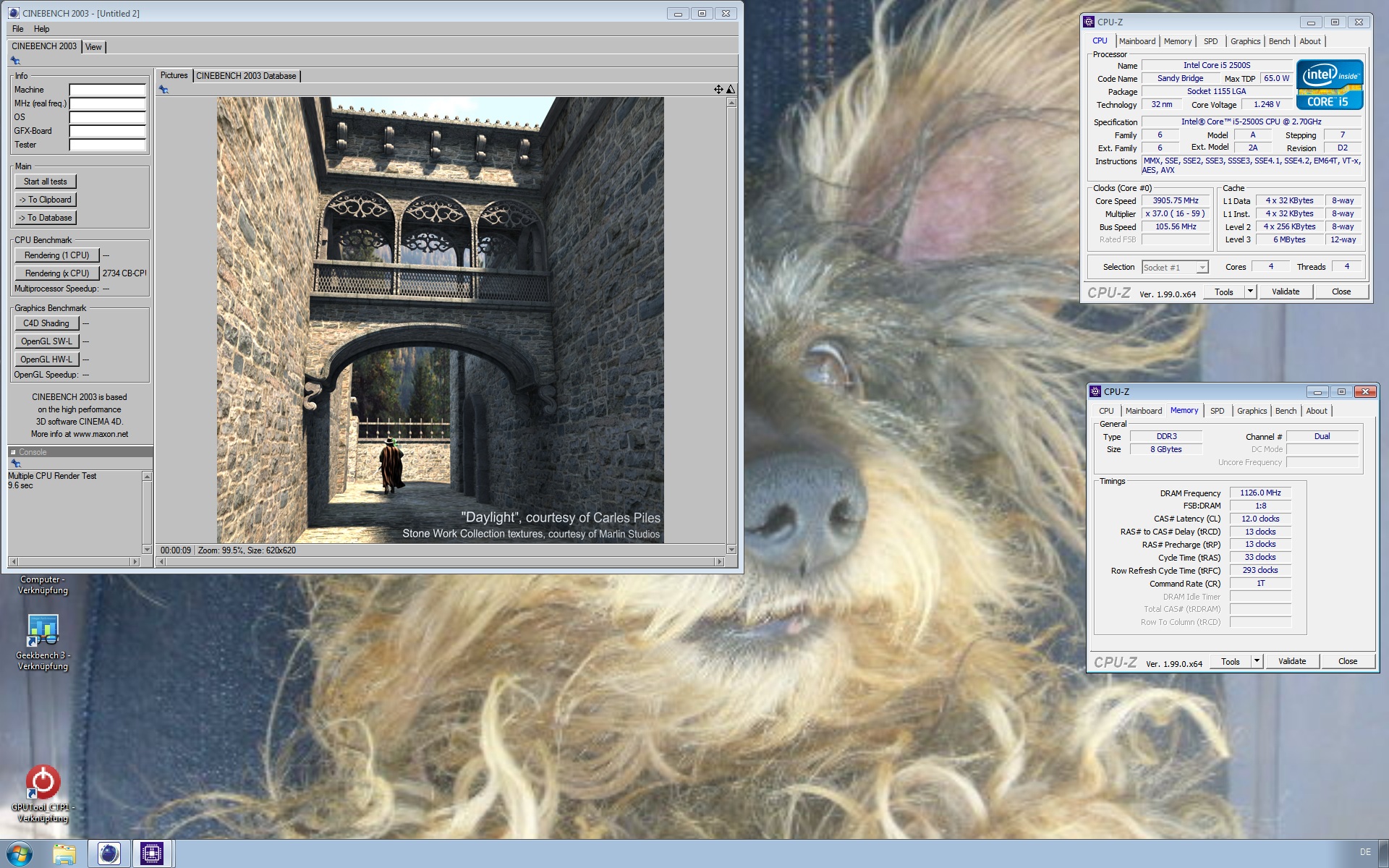Click the Intel Core i5 logo in CPU-Z

pyautogui.click(x=1330, y=85)
